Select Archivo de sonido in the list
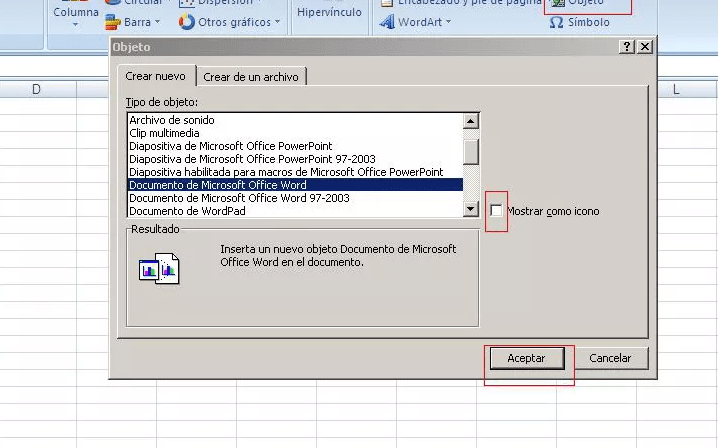 [x=295, y=120]
